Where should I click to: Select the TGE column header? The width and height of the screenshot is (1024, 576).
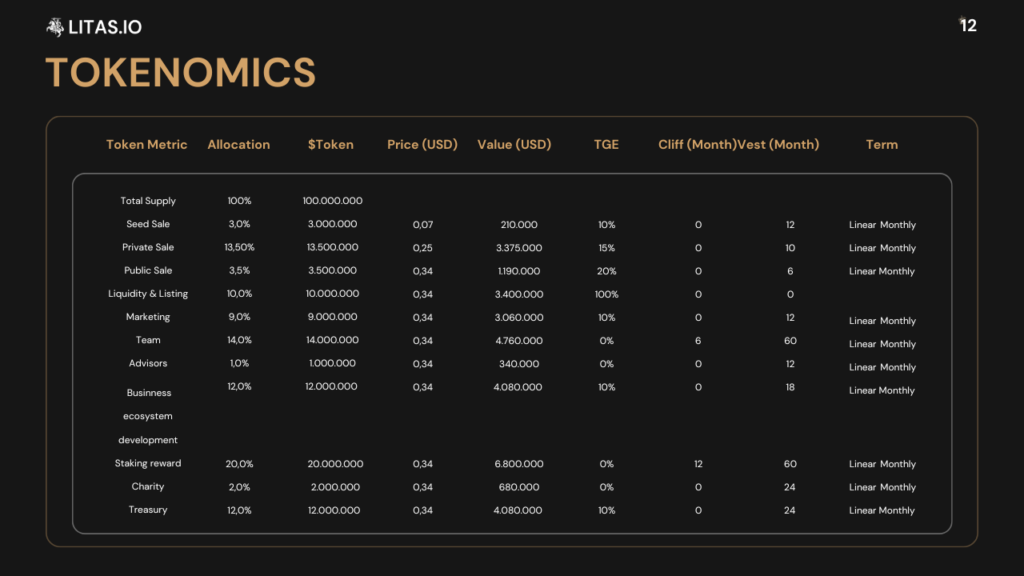606,145
